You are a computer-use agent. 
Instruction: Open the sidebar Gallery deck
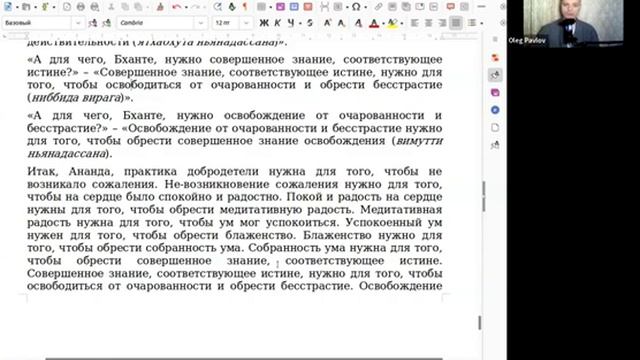pyautogui.click(x=495, y=93)
